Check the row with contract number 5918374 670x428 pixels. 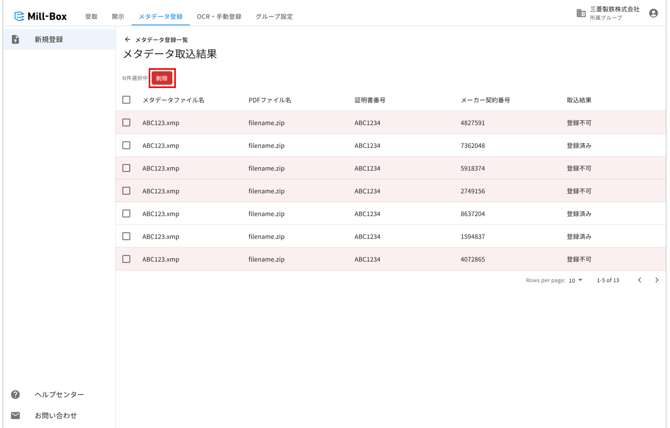pos(126,168)
